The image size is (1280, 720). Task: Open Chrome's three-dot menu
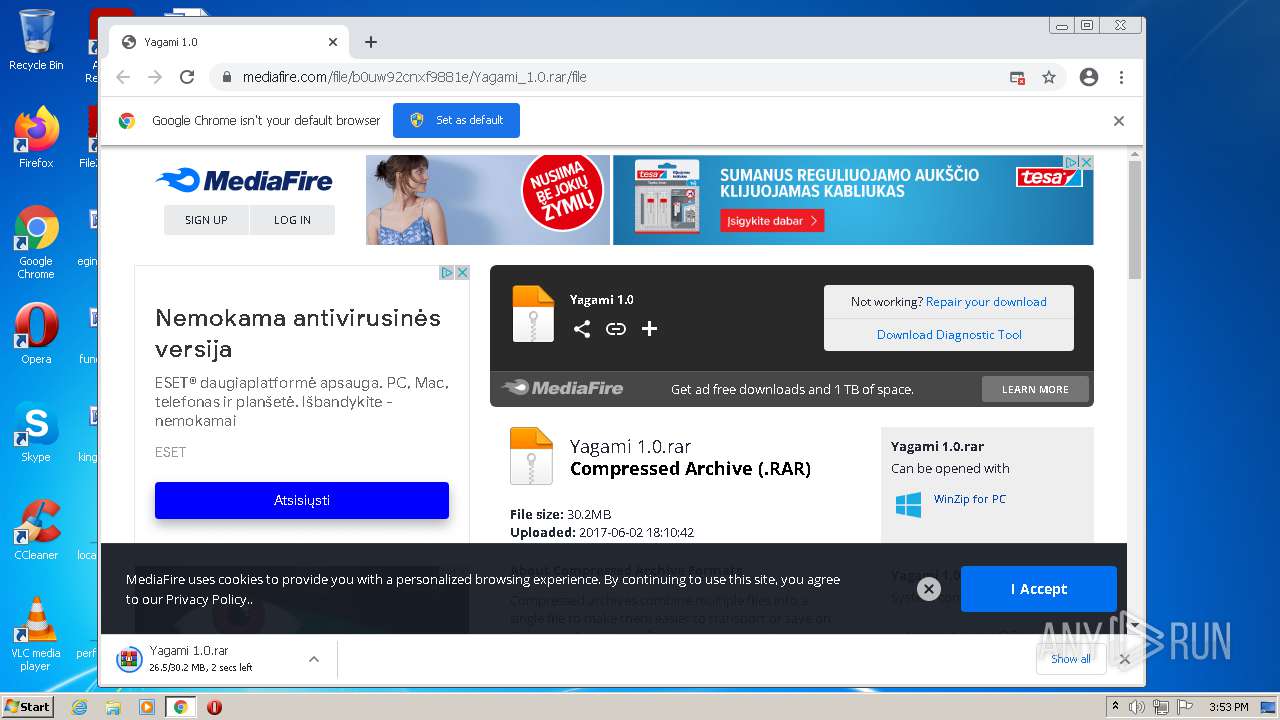click(x=1121, y=77)
